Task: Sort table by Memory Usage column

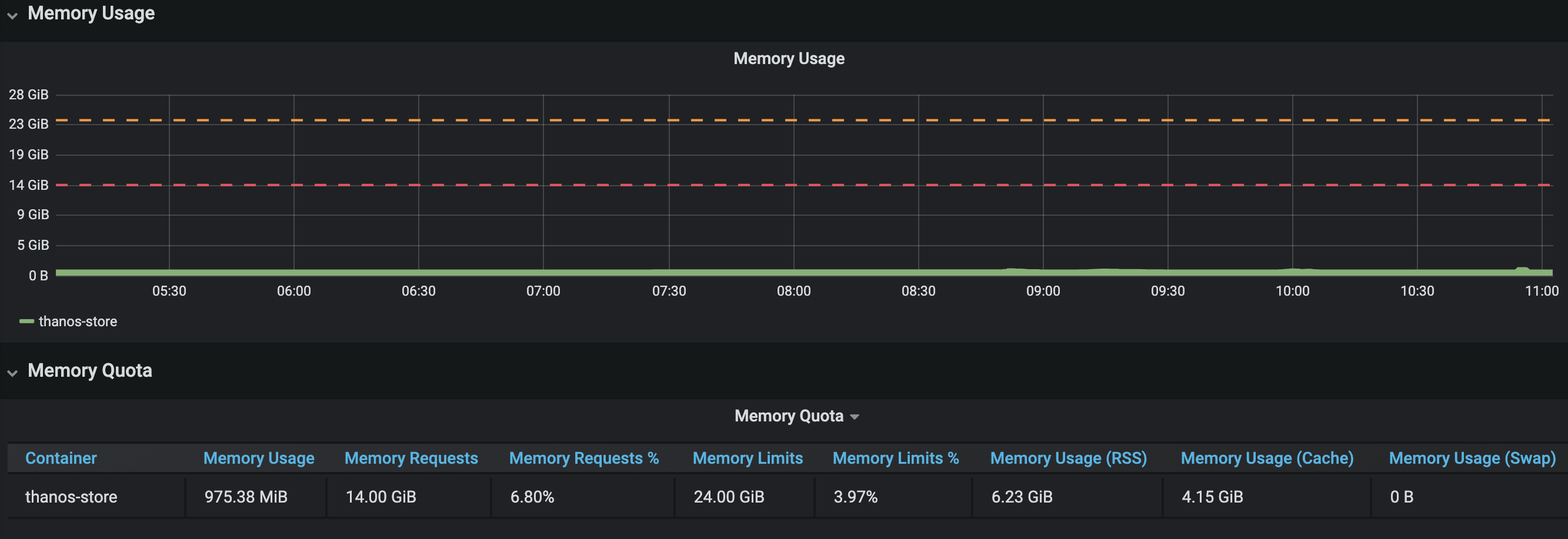Action: click(x=259, y=458)
